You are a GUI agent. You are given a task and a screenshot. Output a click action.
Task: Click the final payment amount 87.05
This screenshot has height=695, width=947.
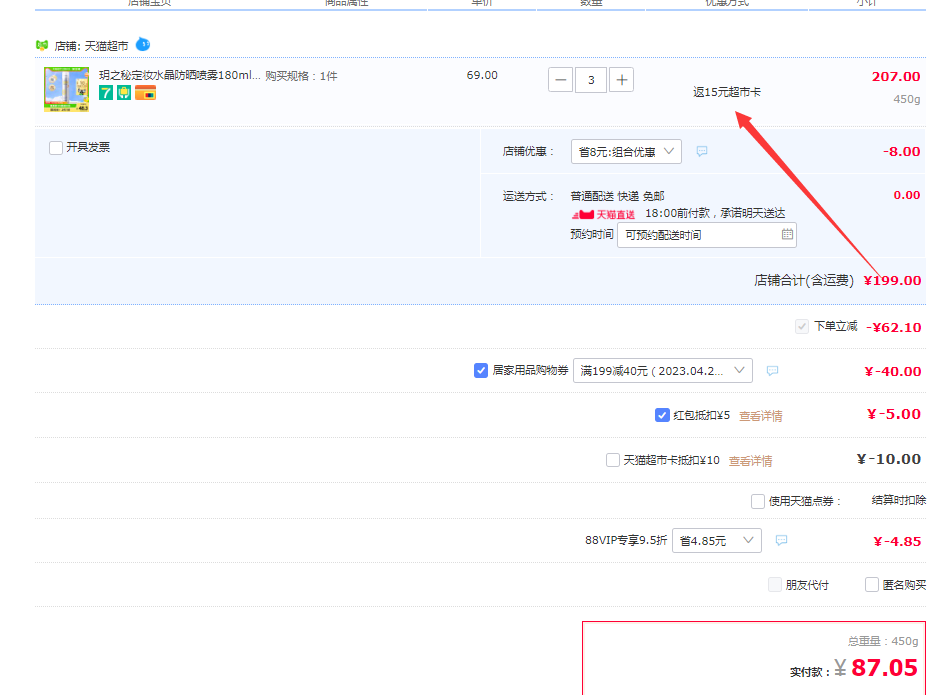point(884,668)
